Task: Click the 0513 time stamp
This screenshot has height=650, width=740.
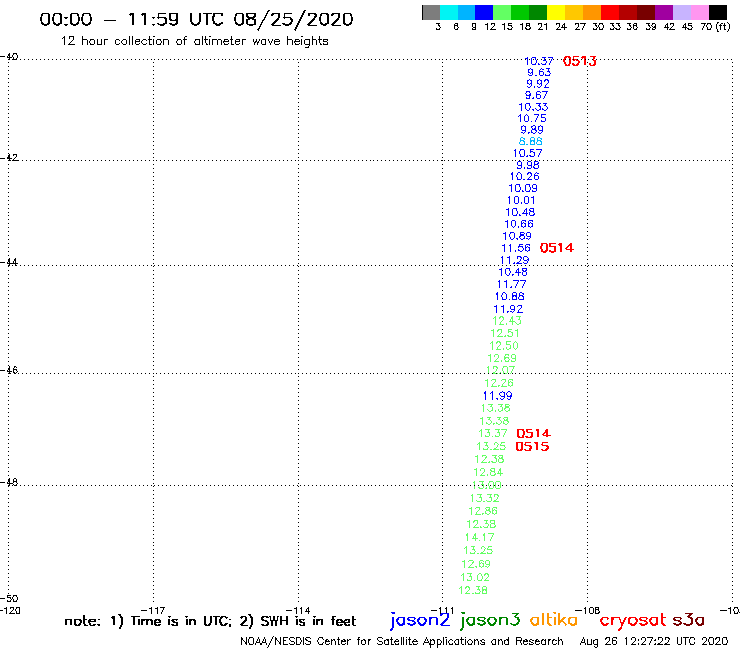Action: coord(580,61)
